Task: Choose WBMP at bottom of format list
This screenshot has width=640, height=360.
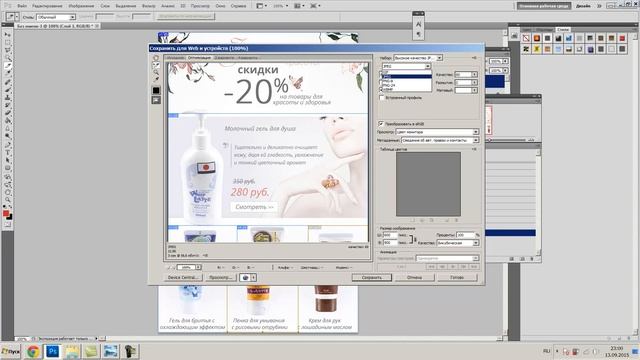Action: coord(406,89)
